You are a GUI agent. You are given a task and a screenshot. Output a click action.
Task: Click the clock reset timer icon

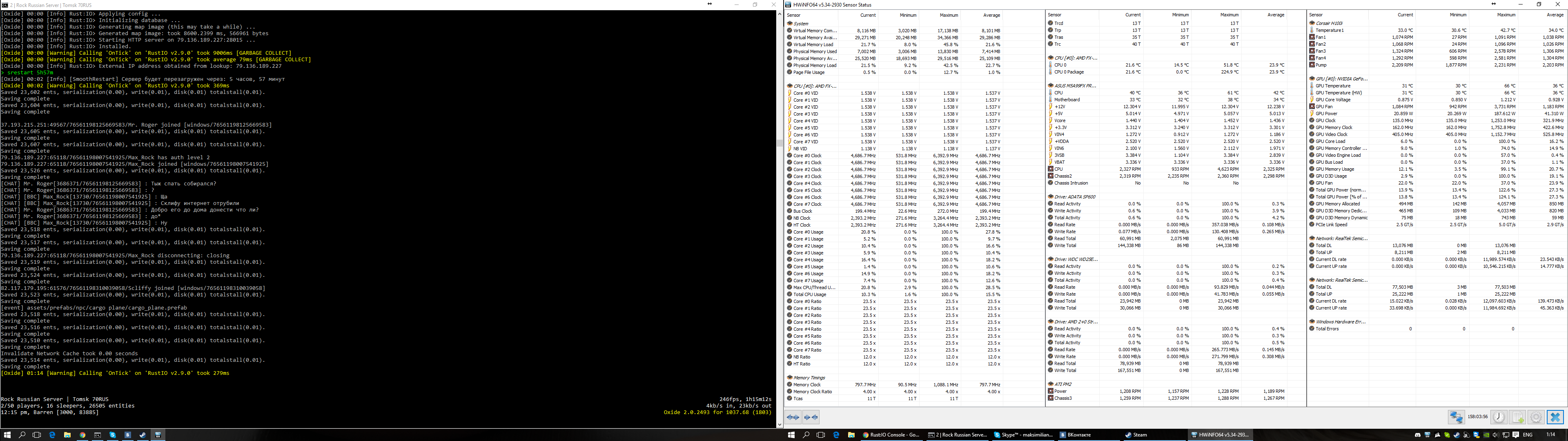[1499, 417]
